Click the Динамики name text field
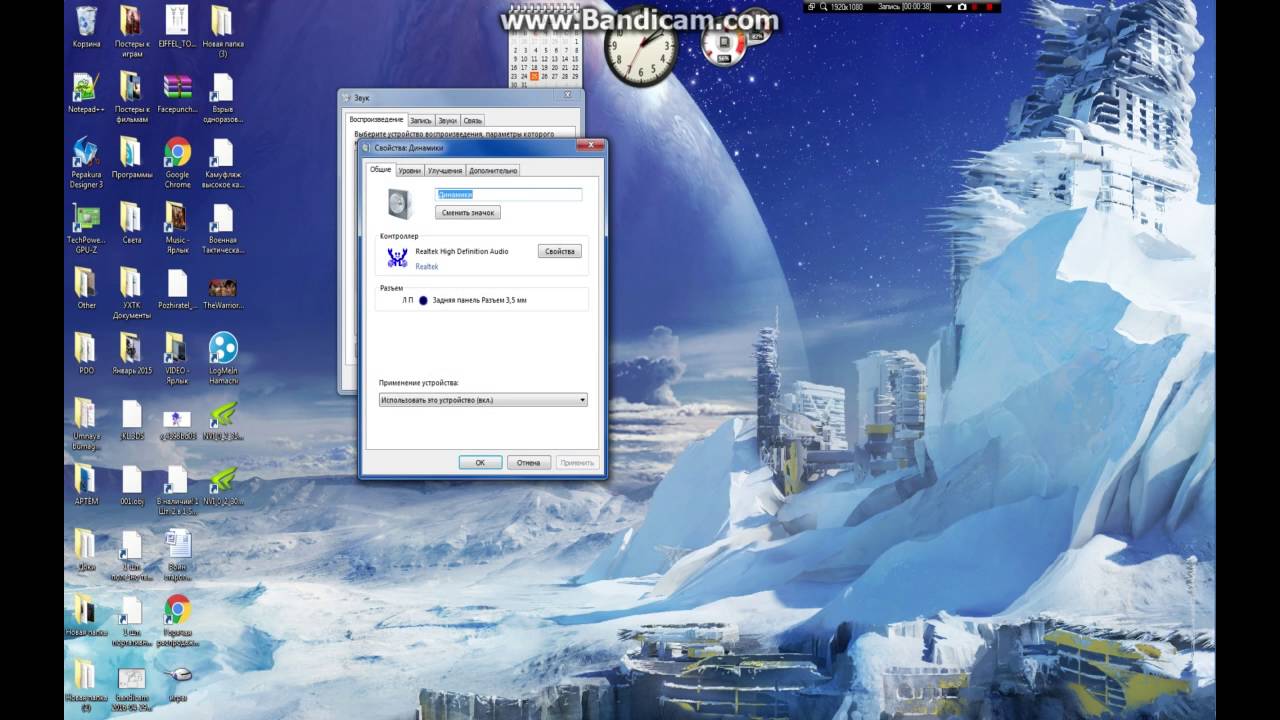 (508, 195)
